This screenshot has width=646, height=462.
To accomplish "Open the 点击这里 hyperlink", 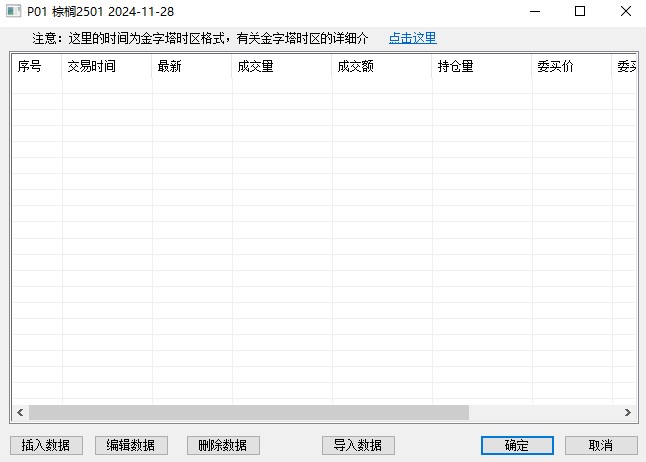I will pos(412,38).
